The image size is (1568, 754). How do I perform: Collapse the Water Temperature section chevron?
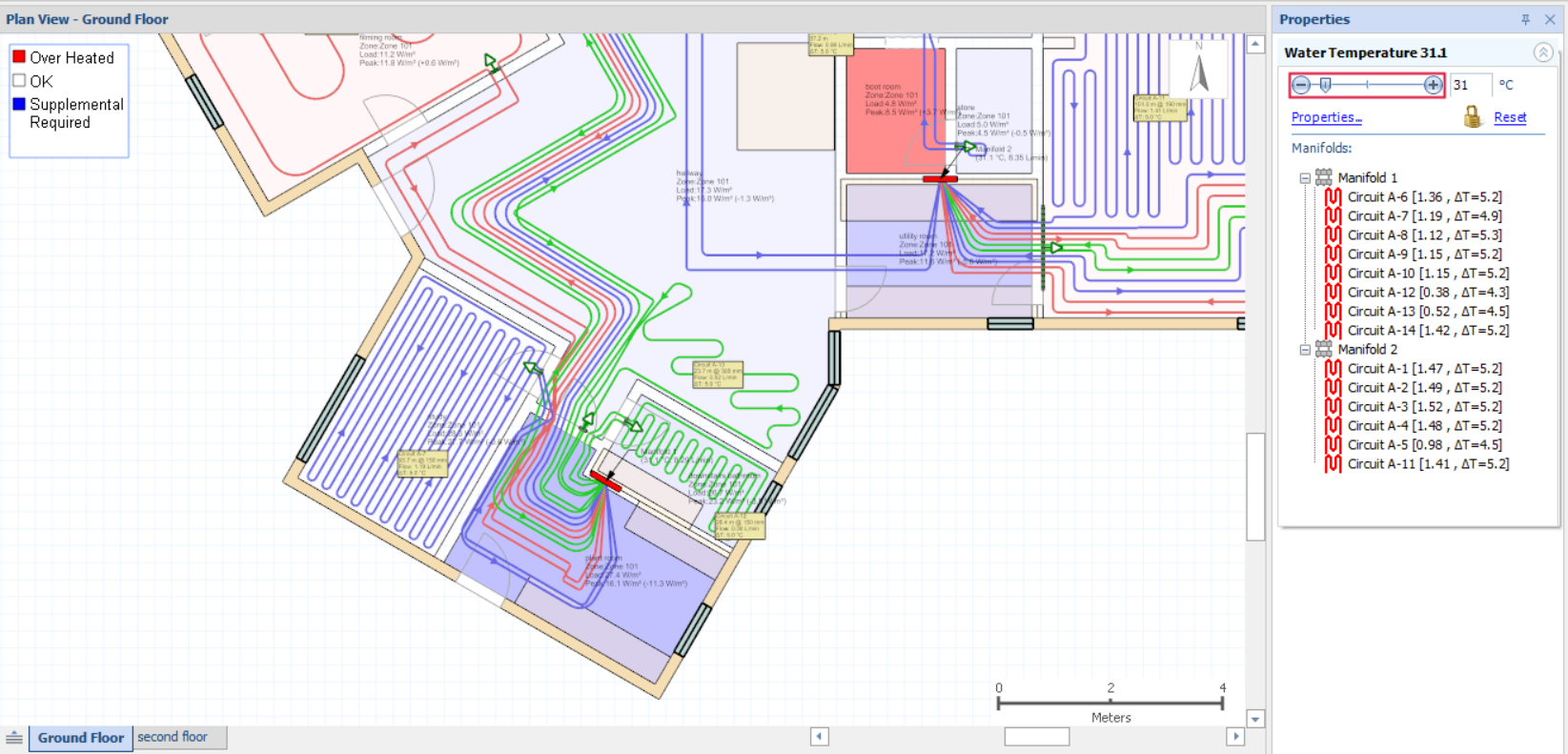(x=1542, y=52)
